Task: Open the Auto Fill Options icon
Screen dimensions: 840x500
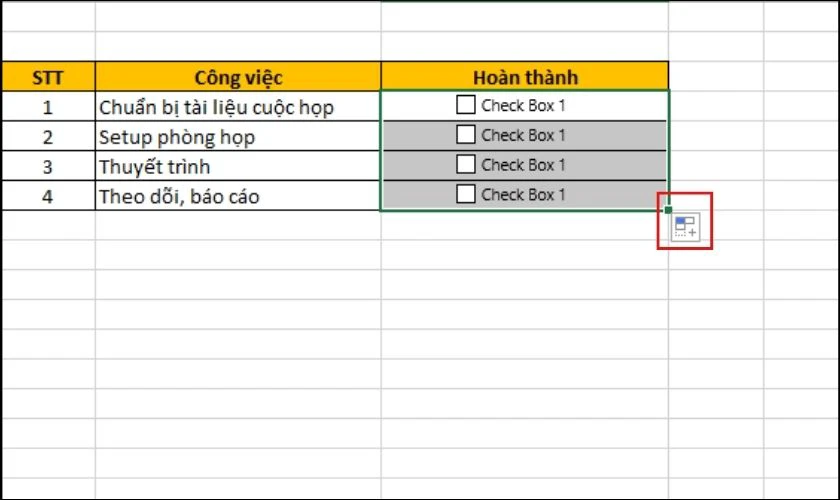Action: pos(686,227)
